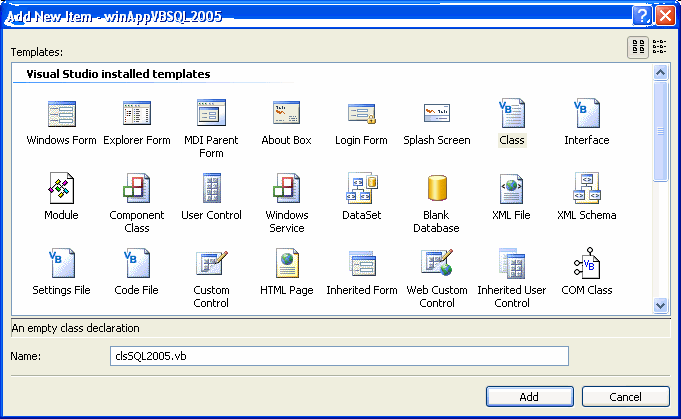Click the Class template icon
Image resolution: width=681 pixels, height=419 pixels.
(x=512, y=113)
